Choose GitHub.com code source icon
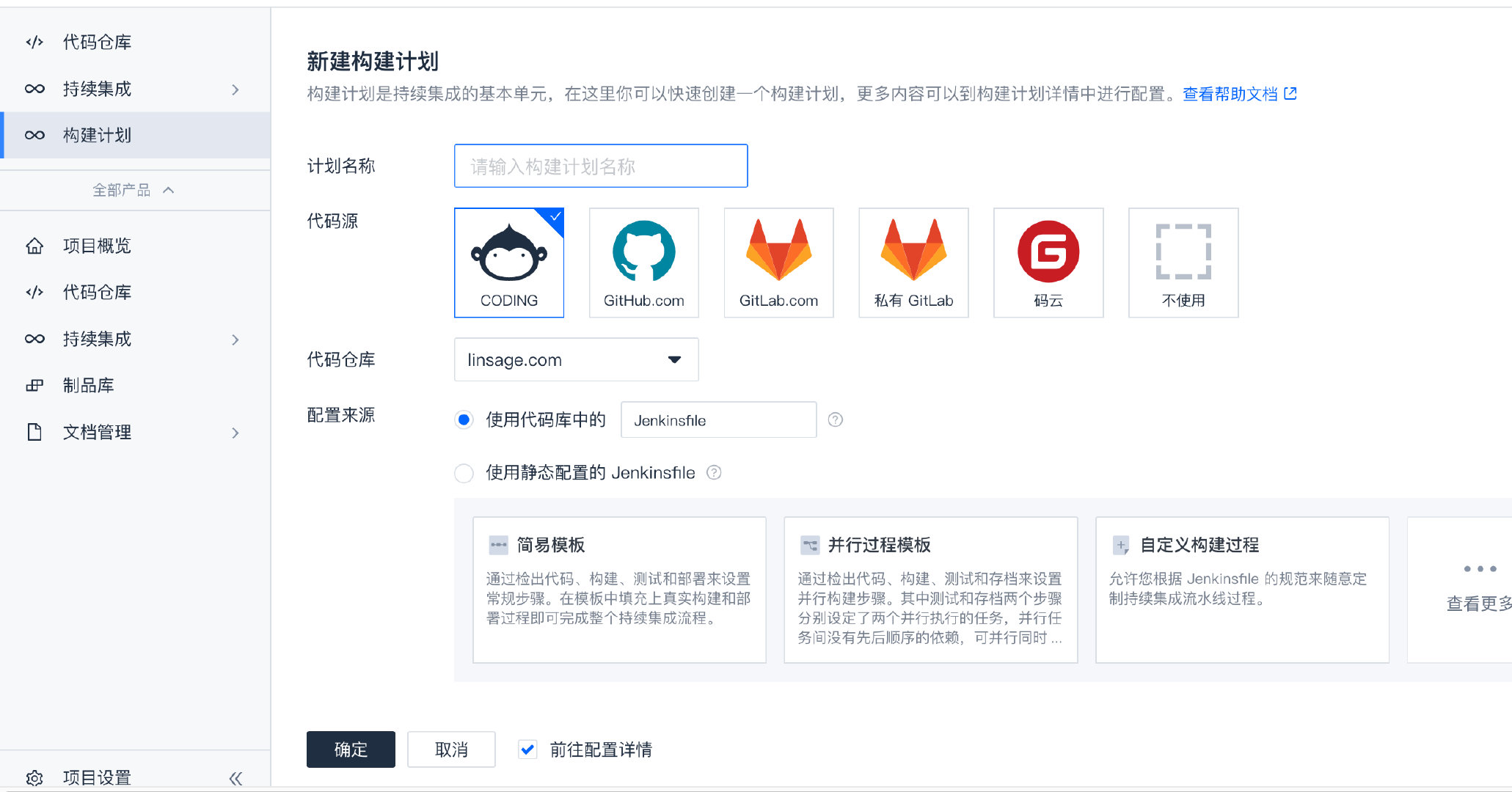 (643, 263)
